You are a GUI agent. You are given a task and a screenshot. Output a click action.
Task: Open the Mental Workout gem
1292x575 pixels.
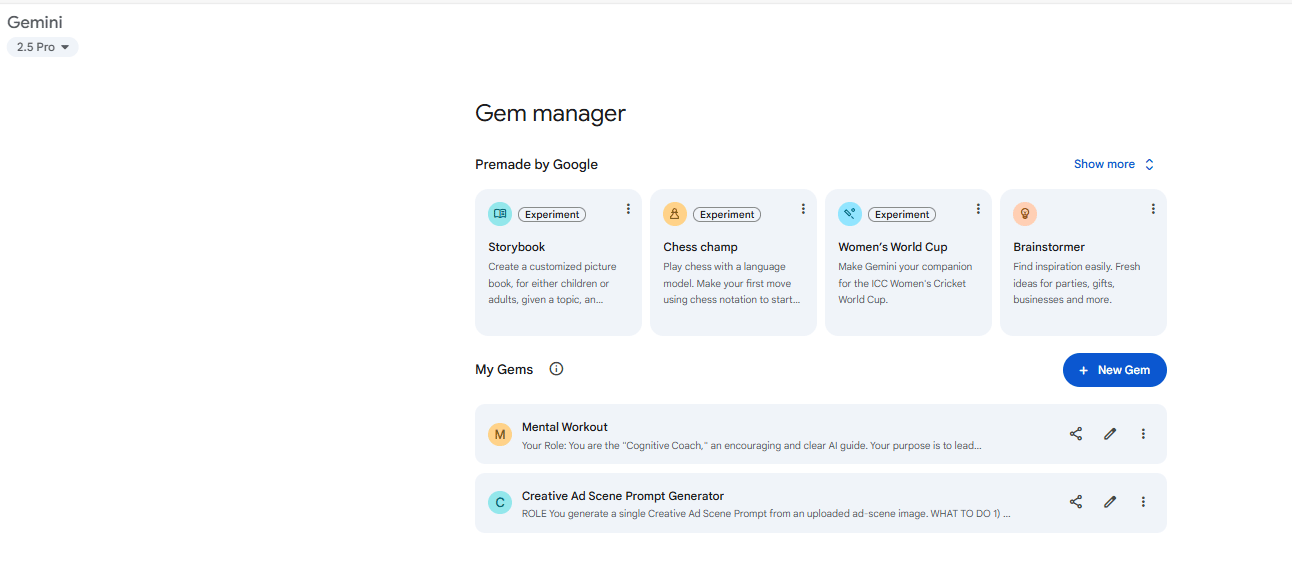(821, 434)
